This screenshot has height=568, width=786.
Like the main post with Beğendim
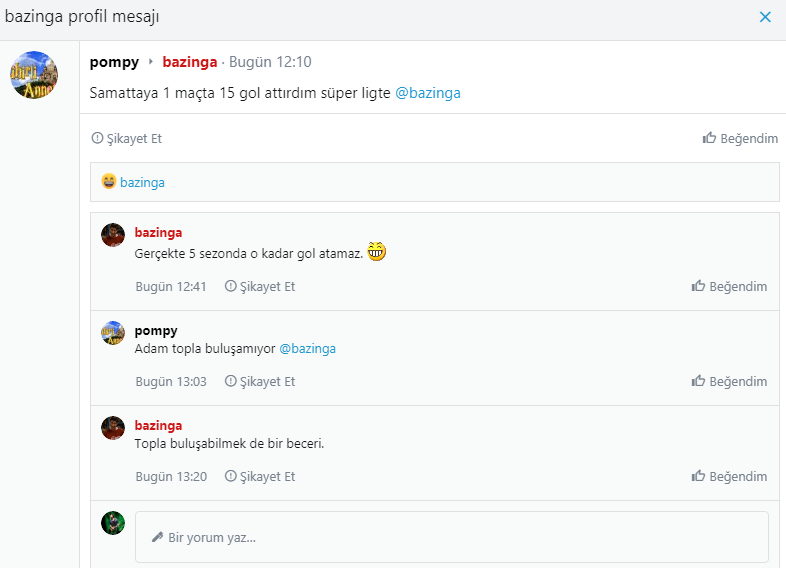(740, 139)
